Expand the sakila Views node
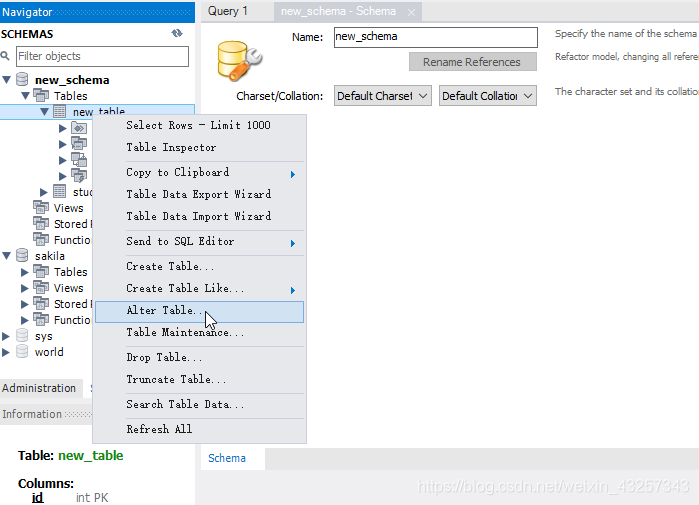Screen dimensions: 699x505 pos(25,288)
